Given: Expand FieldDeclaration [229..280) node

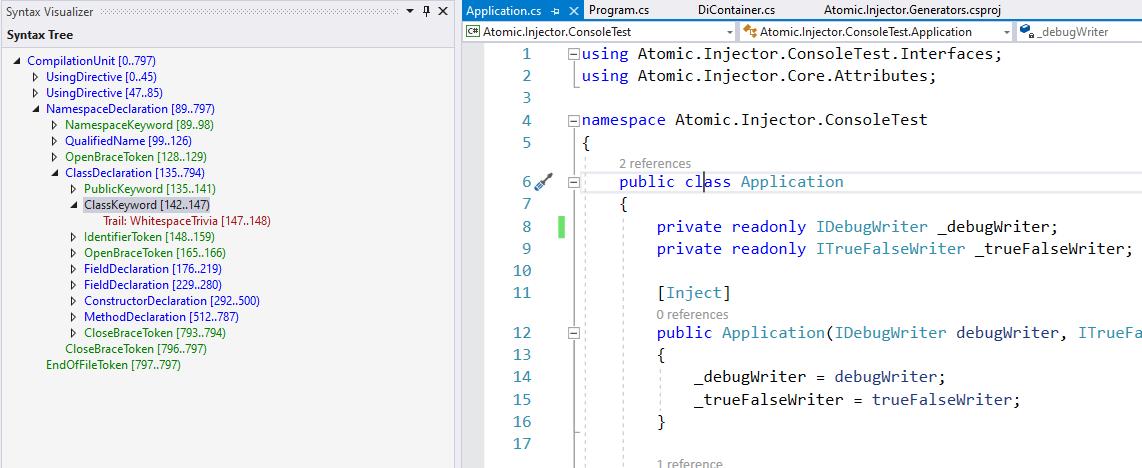Looking at the screenshot, I should point(74,285).
